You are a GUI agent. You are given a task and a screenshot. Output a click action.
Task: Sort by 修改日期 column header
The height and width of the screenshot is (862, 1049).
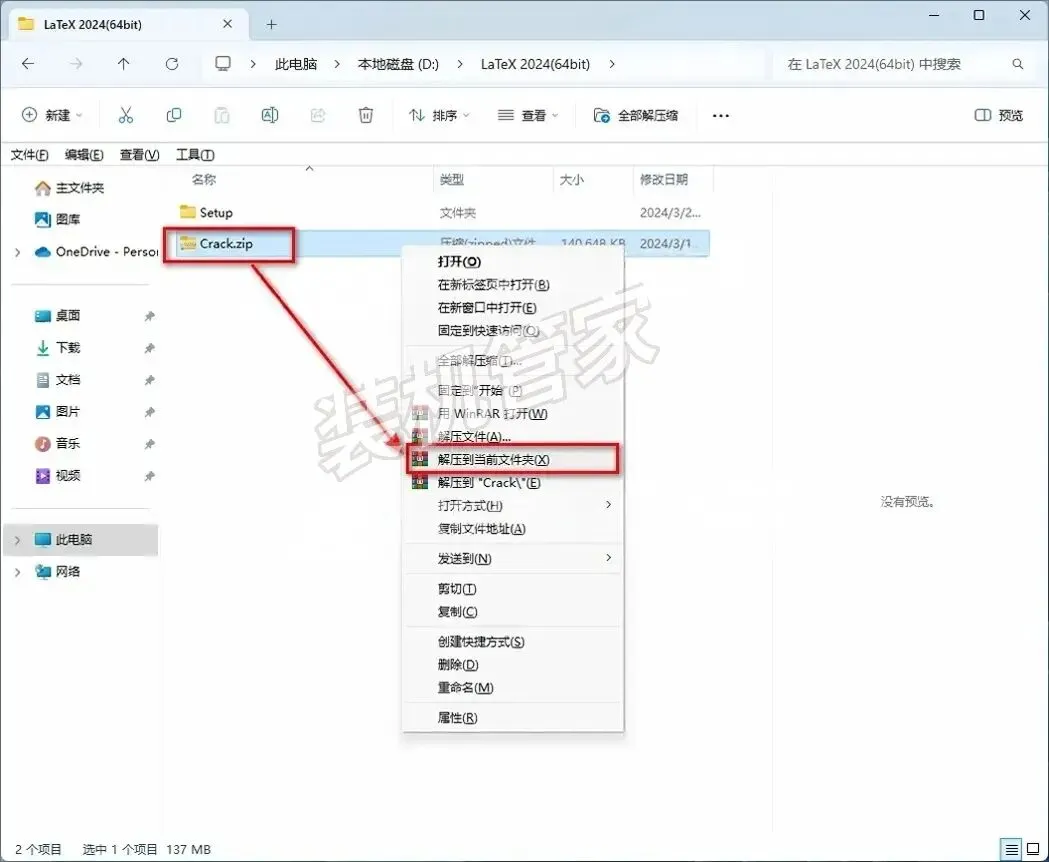pos(664,179)
